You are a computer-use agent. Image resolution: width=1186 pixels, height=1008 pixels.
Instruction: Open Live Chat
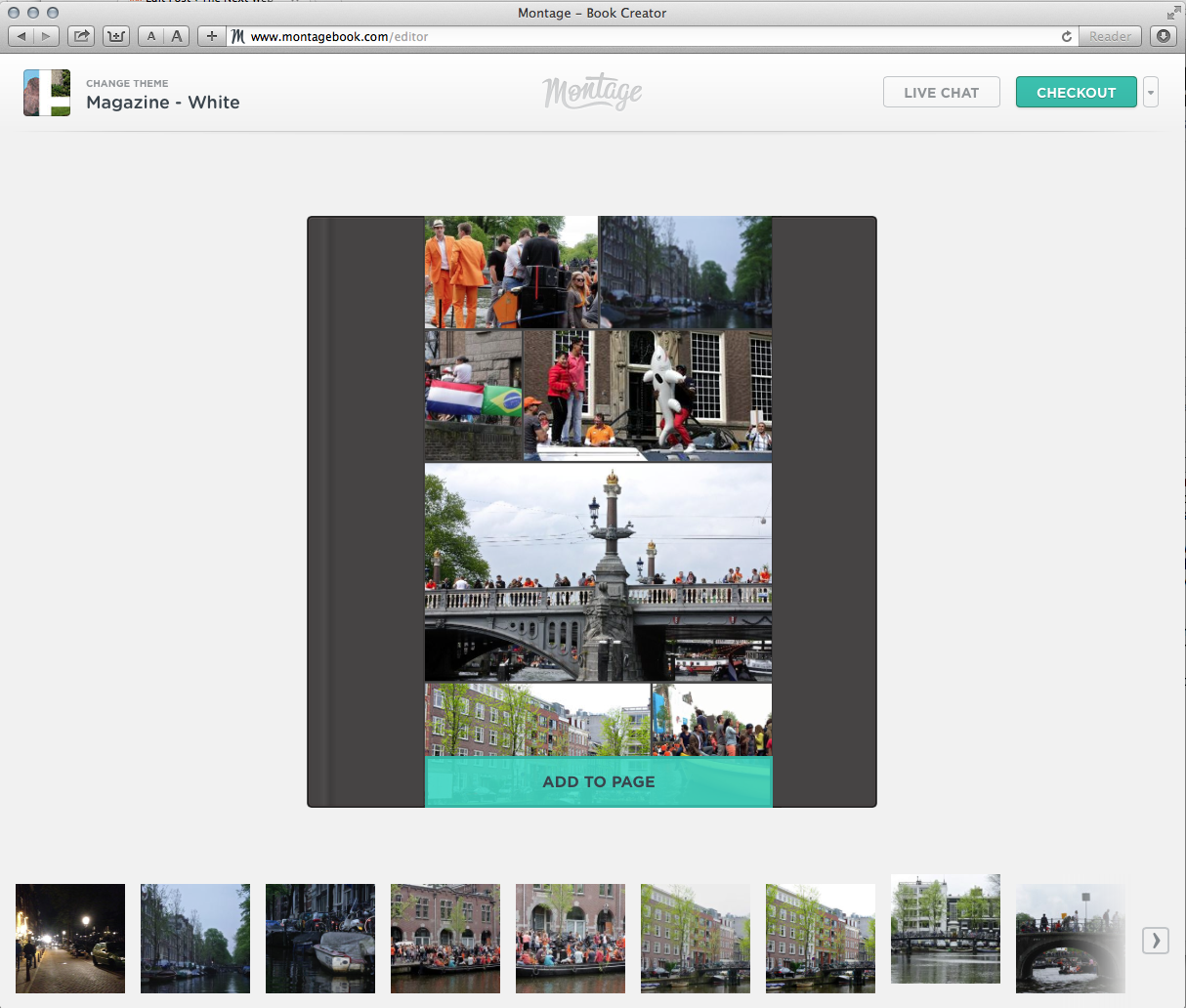point(941,92)
